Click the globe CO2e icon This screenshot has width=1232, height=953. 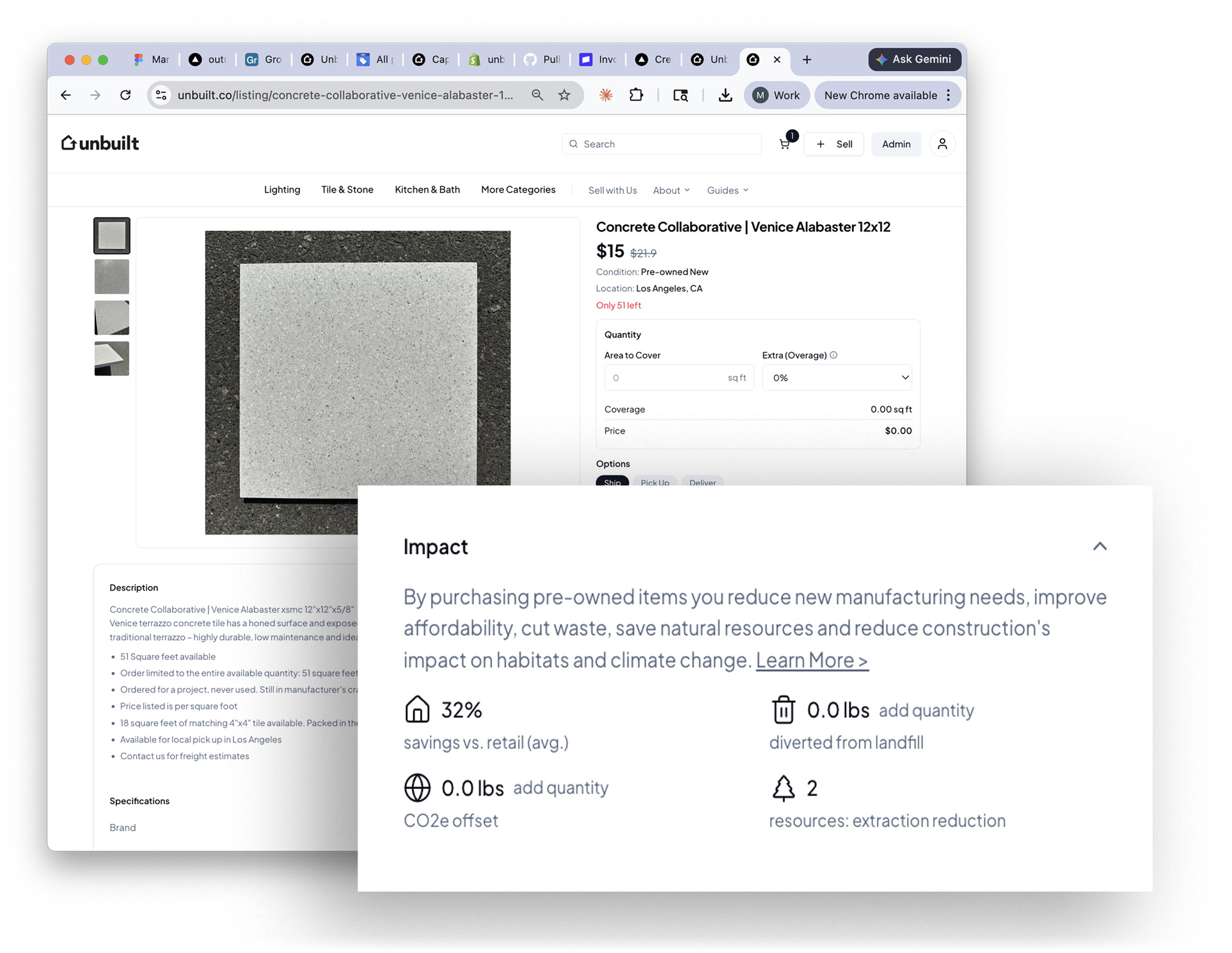click(417, 787)
